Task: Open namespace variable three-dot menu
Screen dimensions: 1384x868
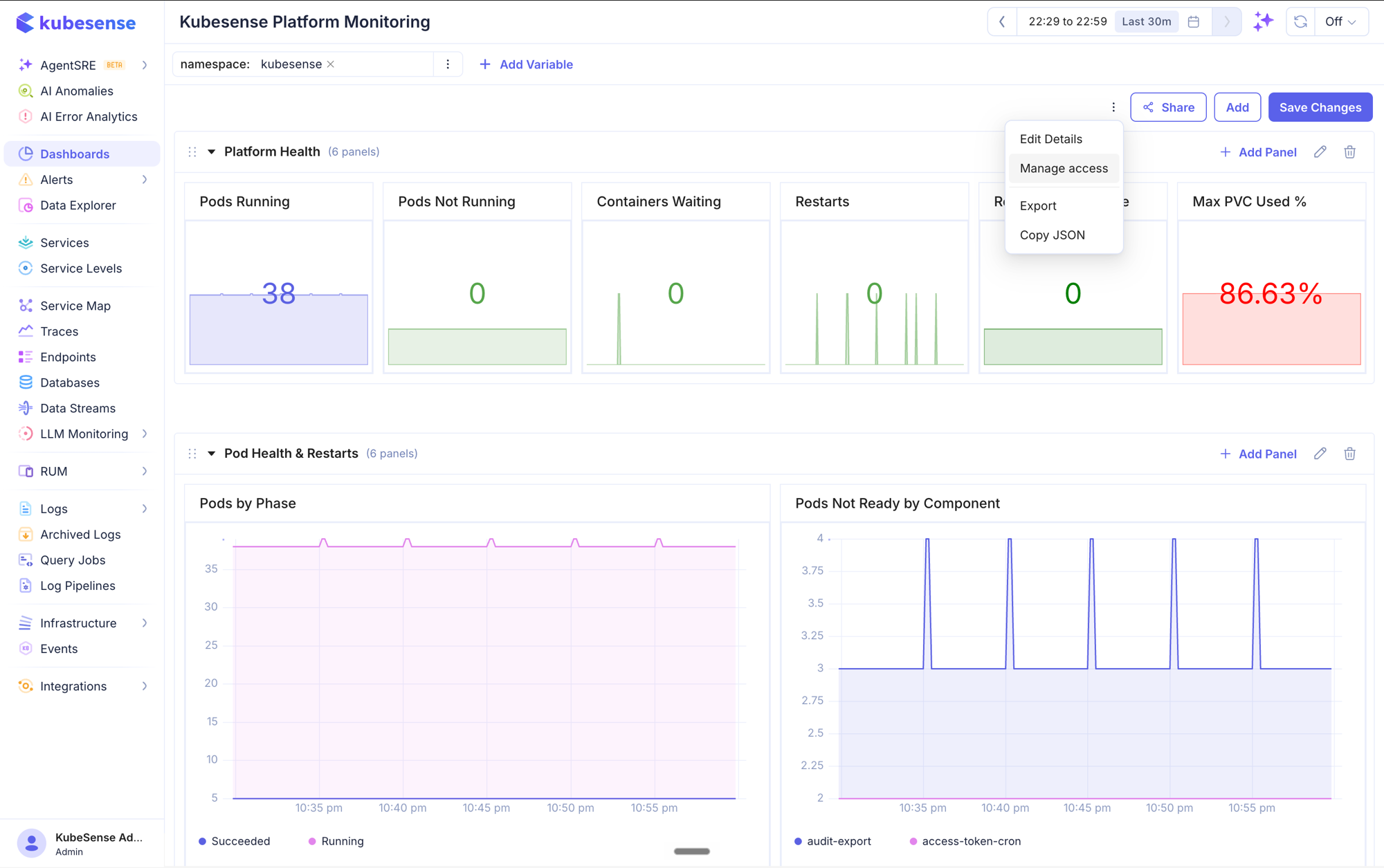Action: point(448,64)
